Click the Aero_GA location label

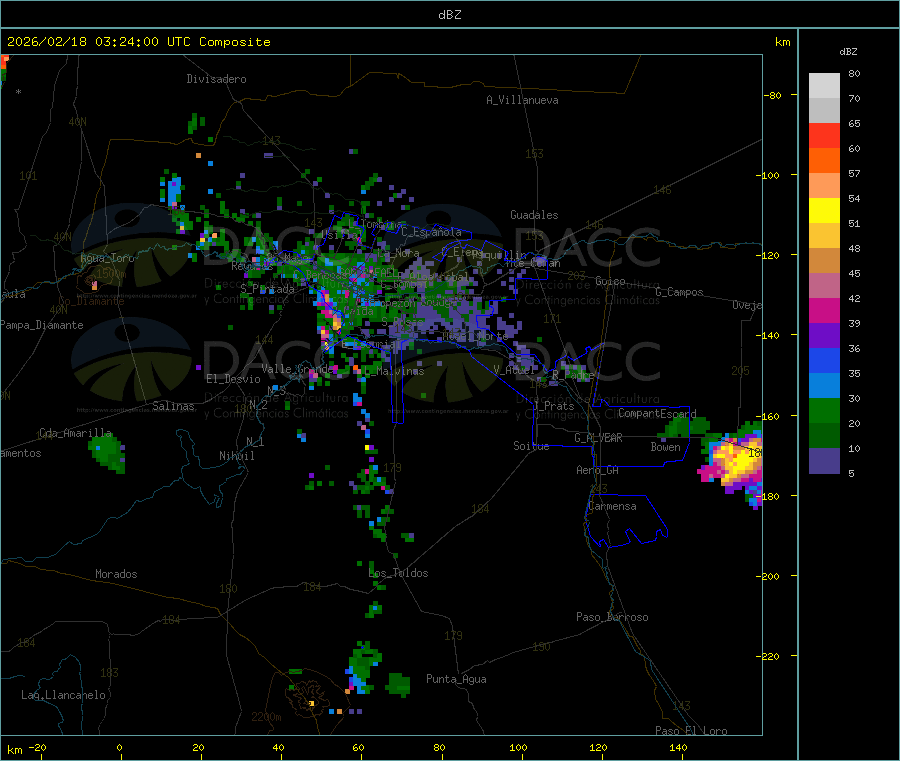[x=598, y=470]
